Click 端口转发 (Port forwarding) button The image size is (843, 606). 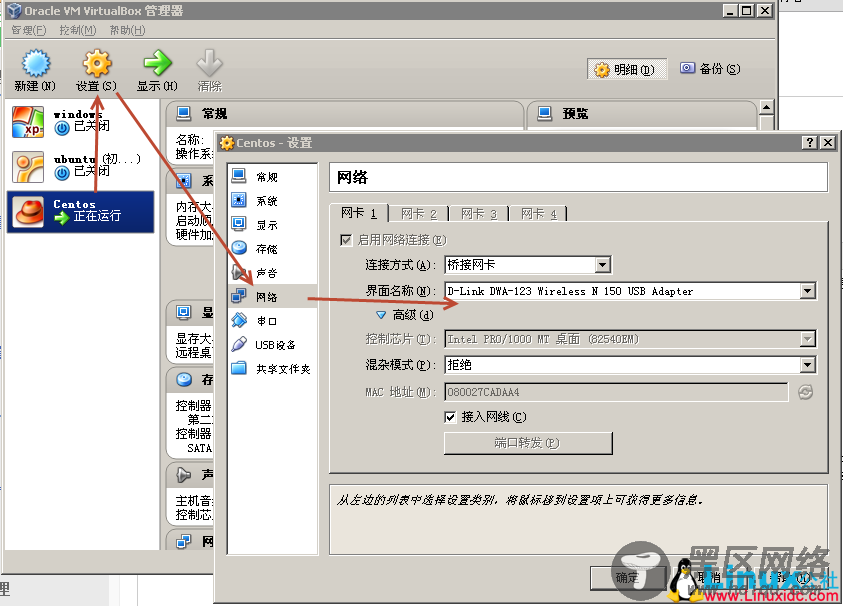coord(528,443)
